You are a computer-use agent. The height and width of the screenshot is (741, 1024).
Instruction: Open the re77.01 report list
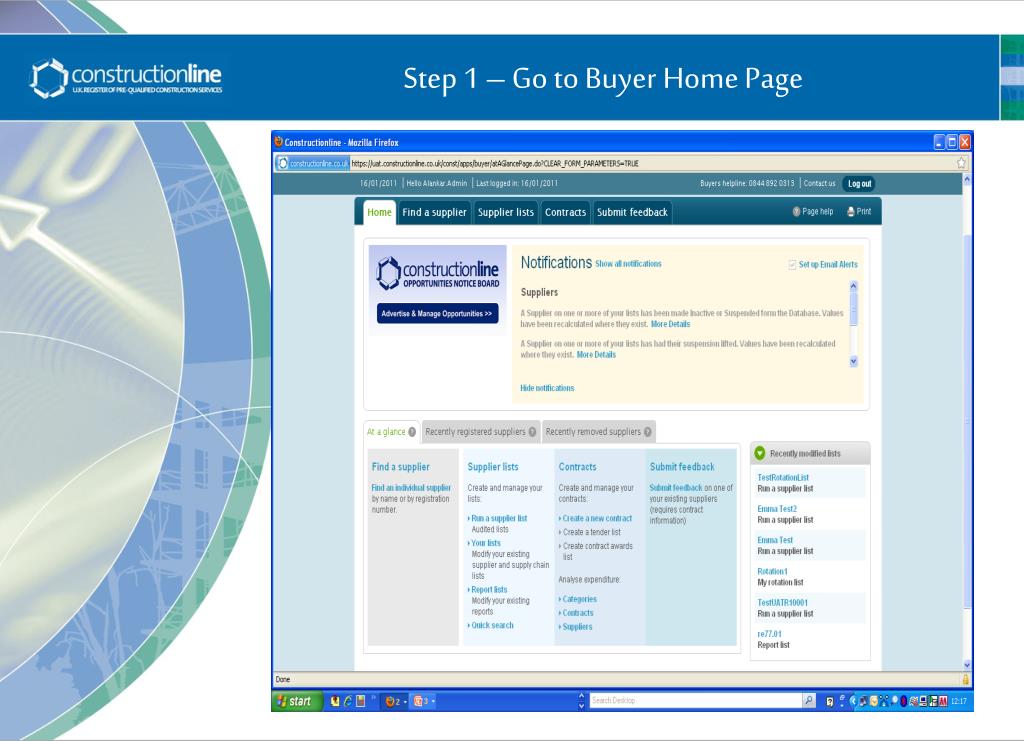[x=769, y=634]
